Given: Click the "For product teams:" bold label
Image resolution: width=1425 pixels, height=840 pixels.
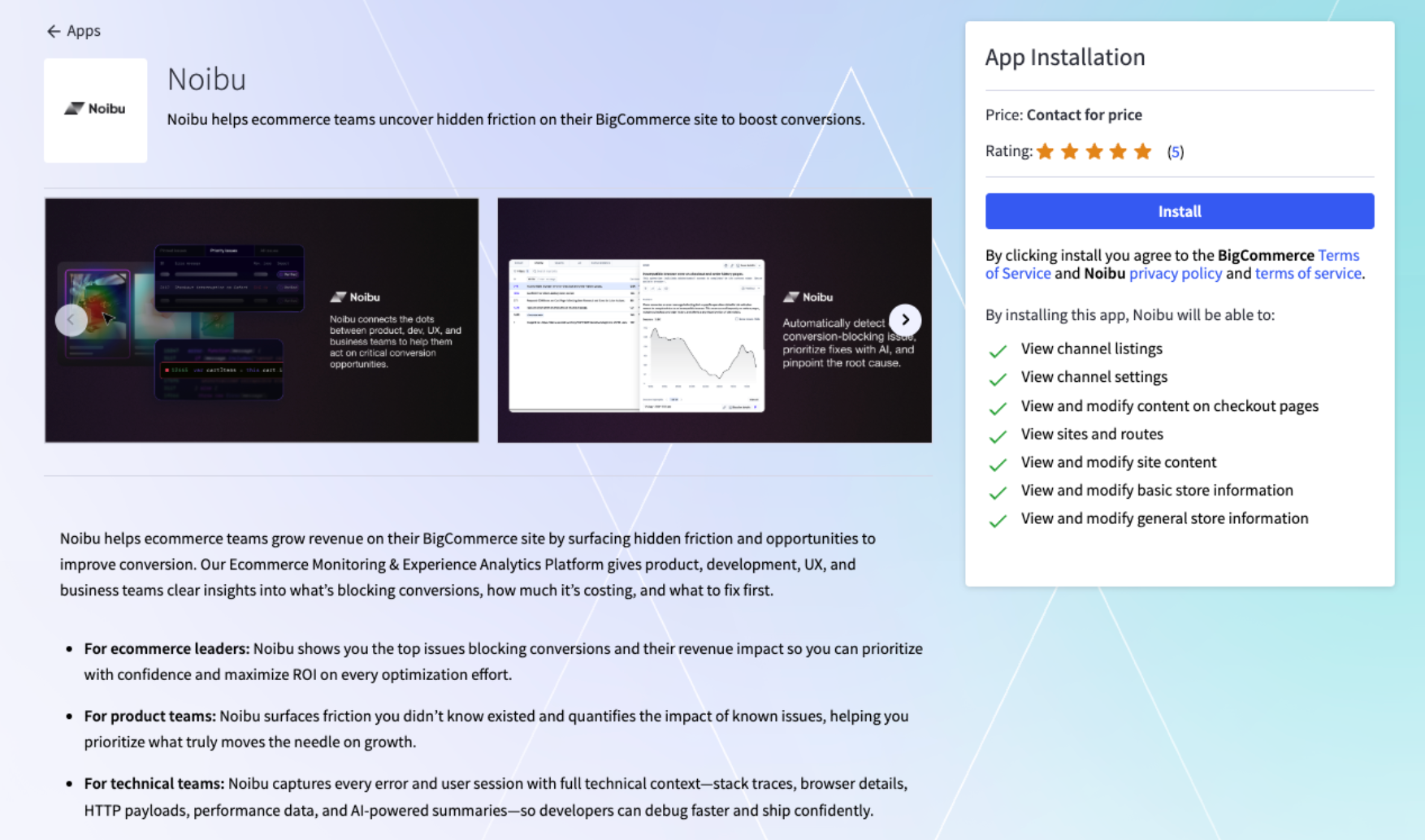Looking at the screenshot, I should (150, 716).
